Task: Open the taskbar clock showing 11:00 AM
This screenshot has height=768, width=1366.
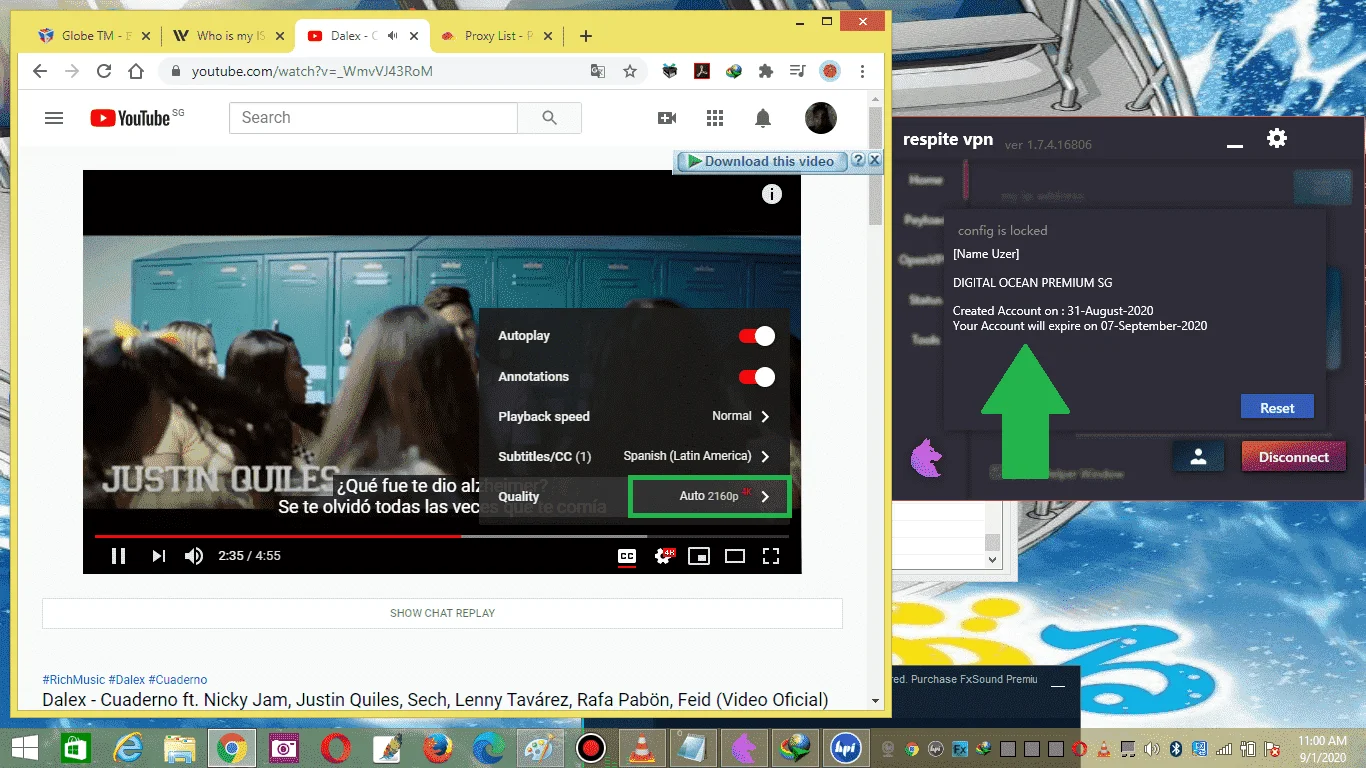Action: pyautogui.click(x=1322, y=748)
